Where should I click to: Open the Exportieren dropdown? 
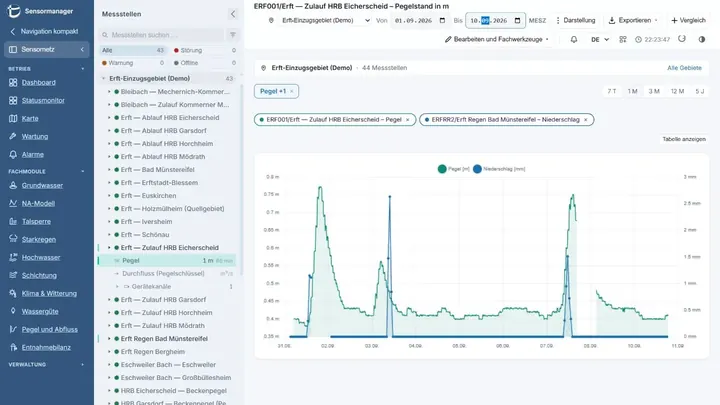click(x=633, y=20)
